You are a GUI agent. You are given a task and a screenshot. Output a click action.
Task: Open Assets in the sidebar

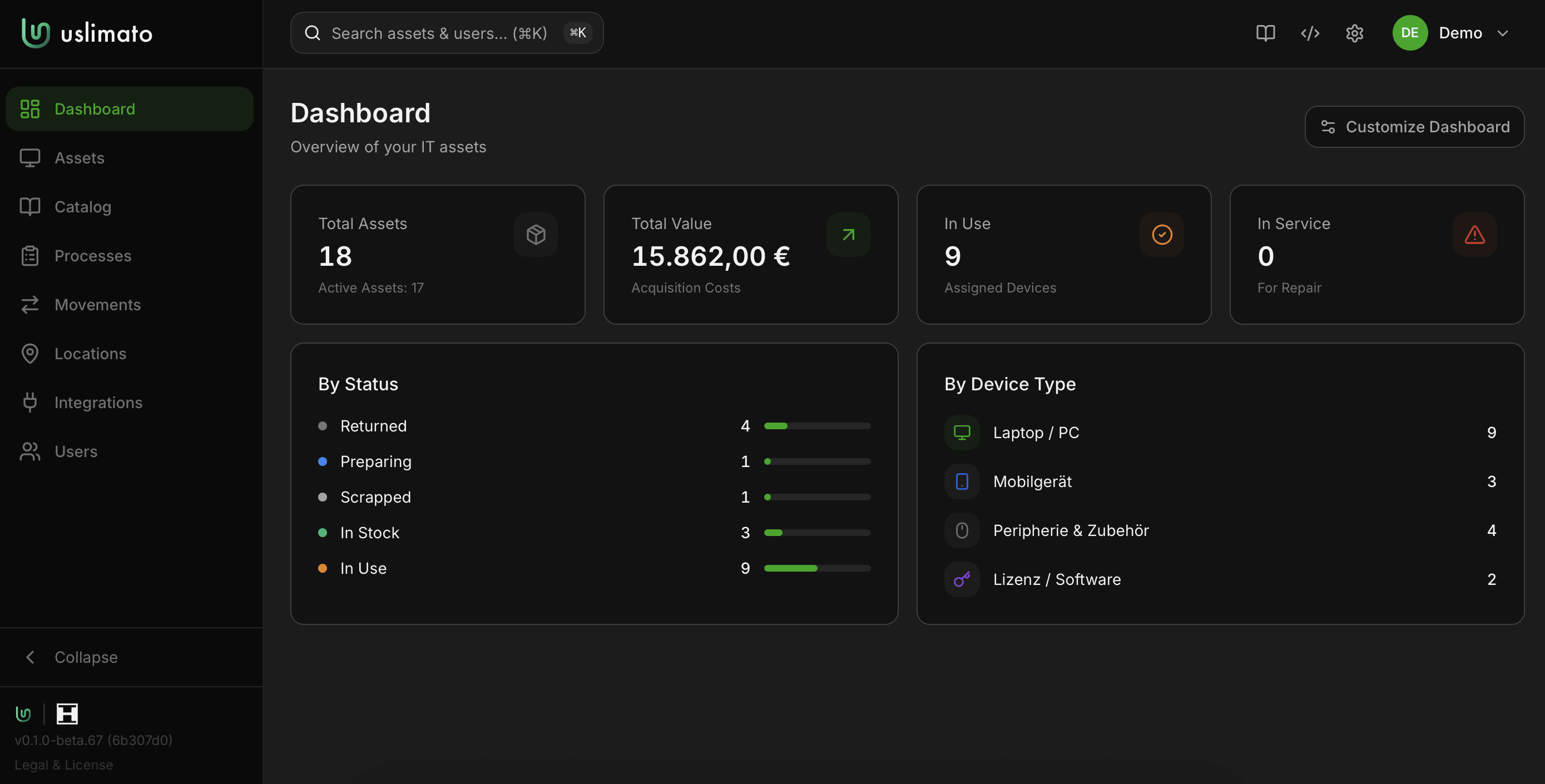coord(130,158)
